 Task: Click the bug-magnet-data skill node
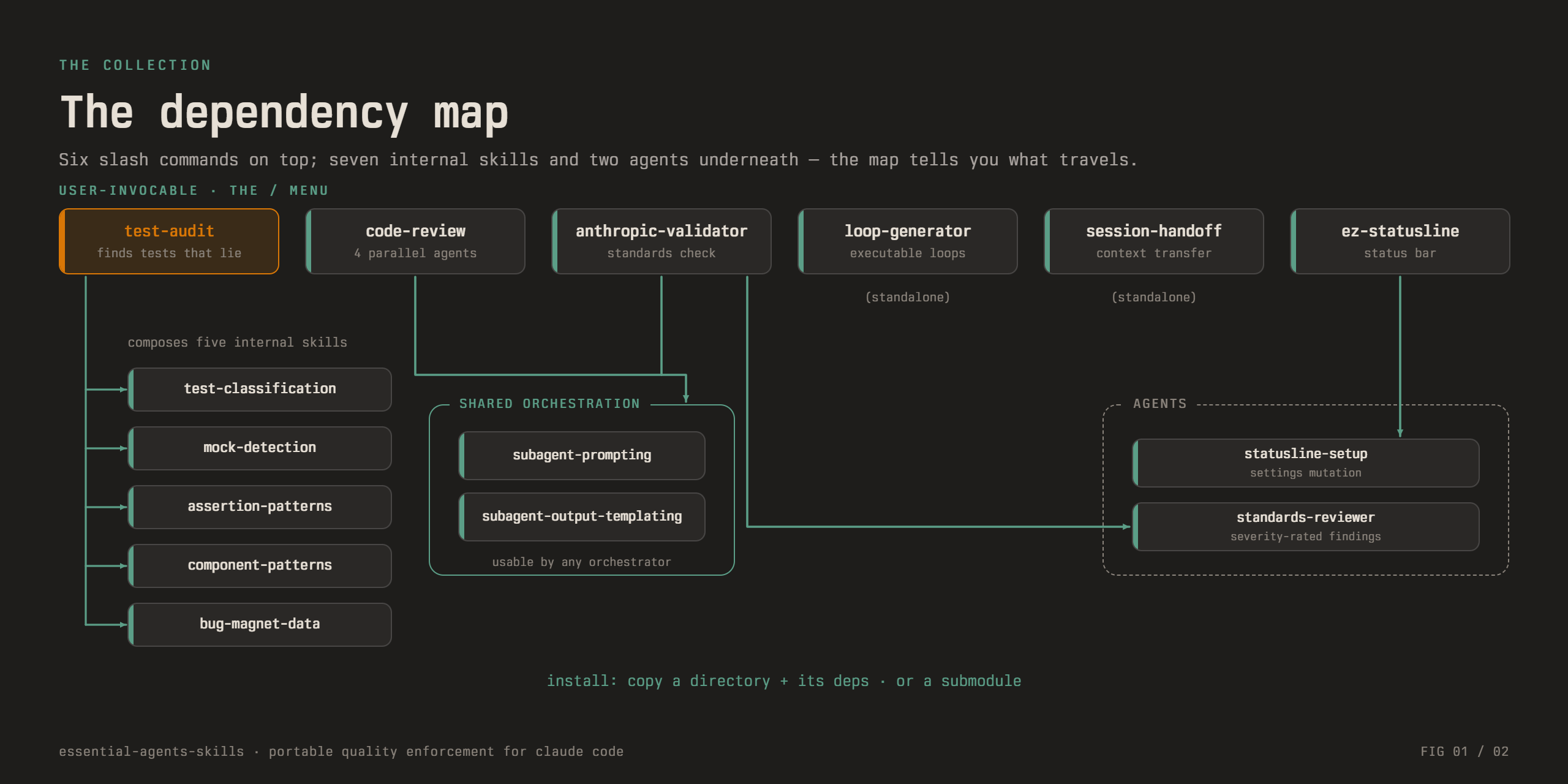click(260, 625)
